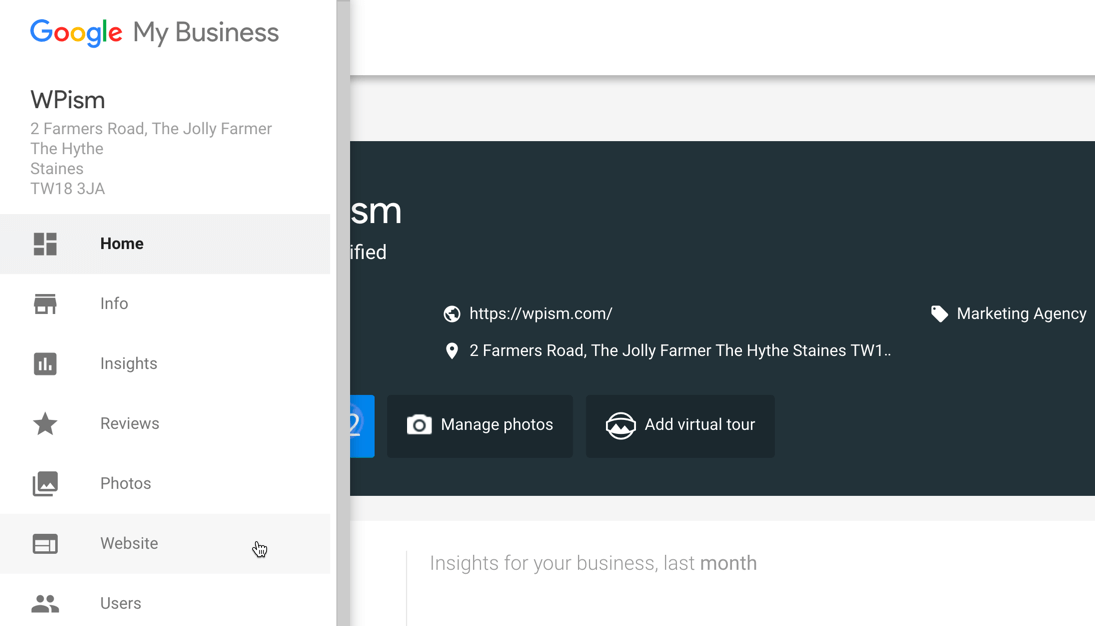Click the Insights bar chart icon

tap(45, 364)
